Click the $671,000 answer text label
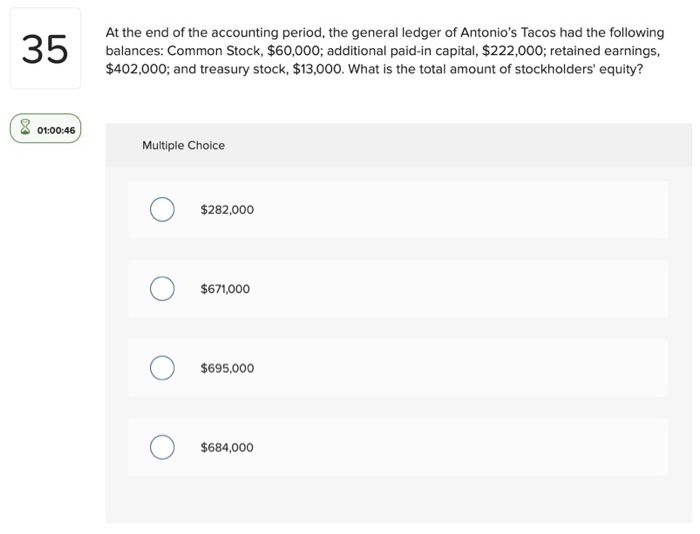The image size is (700, 534). [x=225, y=289]
